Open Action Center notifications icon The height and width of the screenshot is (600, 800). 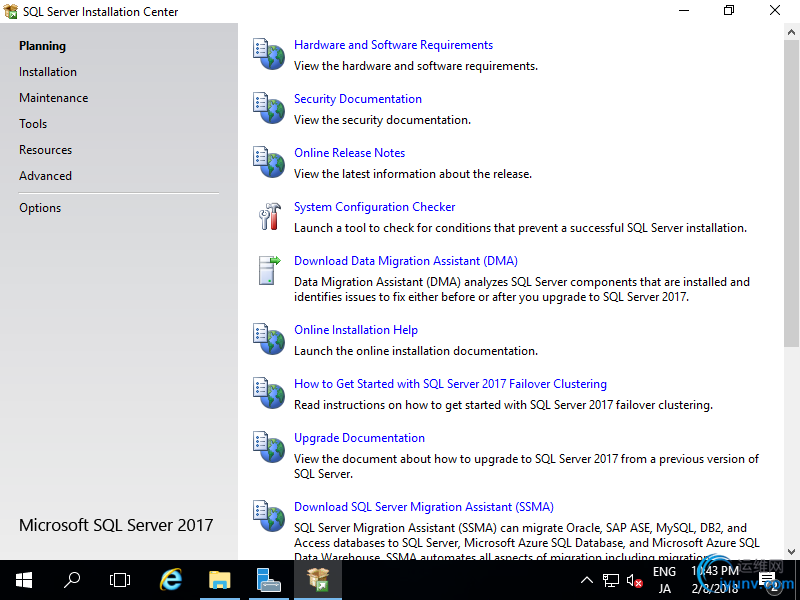[769, 581]
